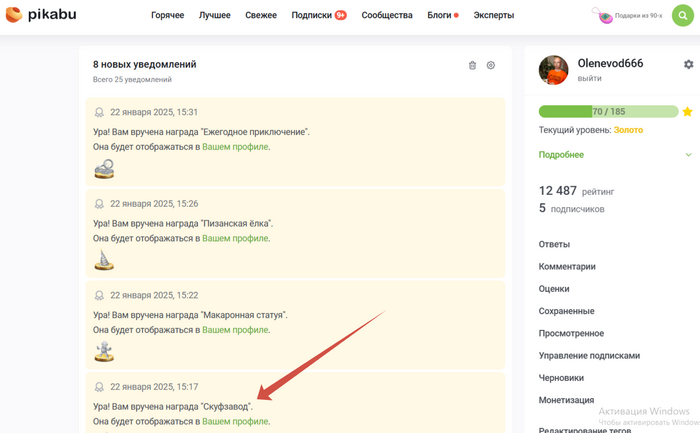Click the Pikabu logo icon
700x433 pixels.
click(x=14, y=15)
